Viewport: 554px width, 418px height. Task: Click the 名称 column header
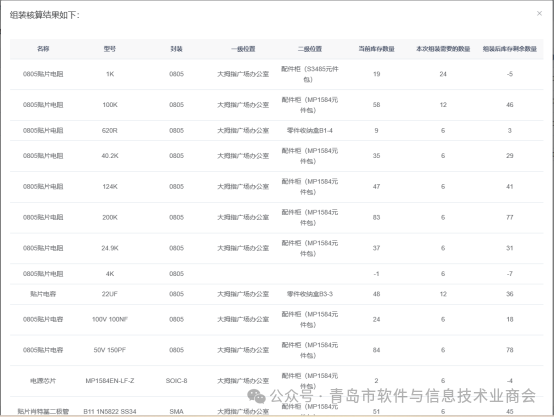tap(43, 49)
